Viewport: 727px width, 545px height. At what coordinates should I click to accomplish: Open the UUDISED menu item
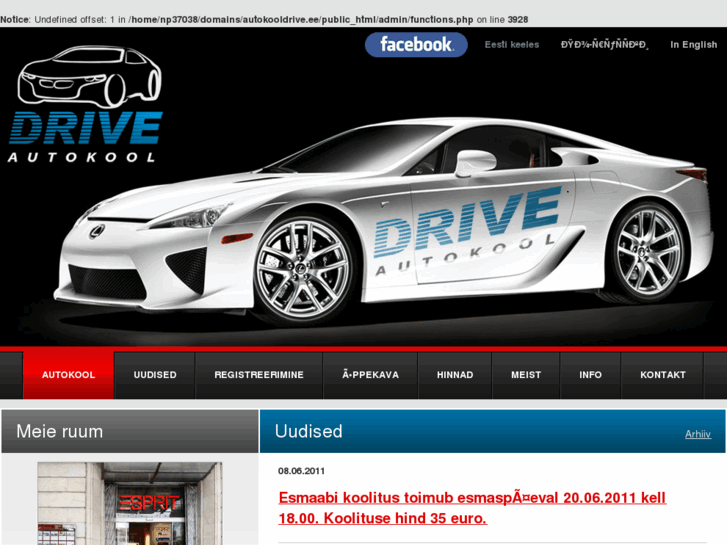tap(155, 375)
